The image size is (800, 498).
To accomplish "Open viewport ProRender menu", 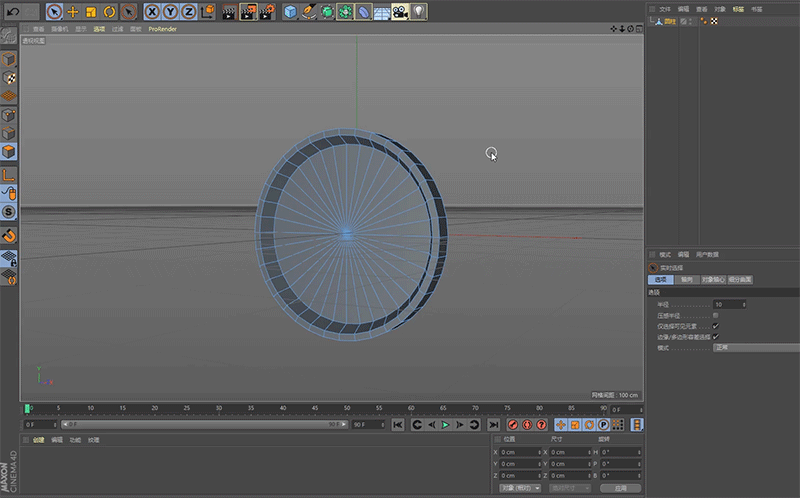I will (x=162, y=29).
